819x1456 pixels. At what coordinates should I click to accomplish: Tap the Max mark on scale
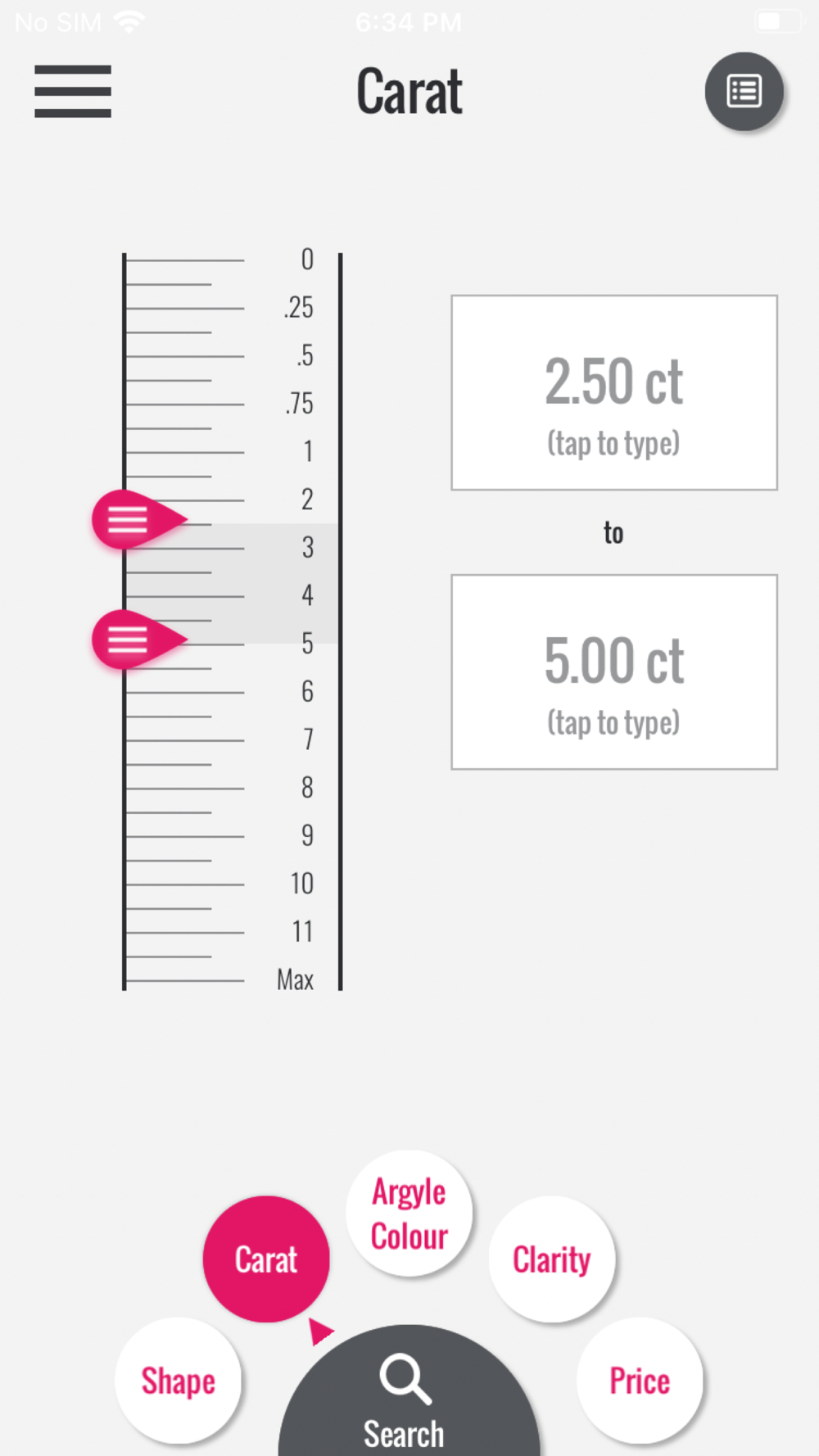[295, 979]
